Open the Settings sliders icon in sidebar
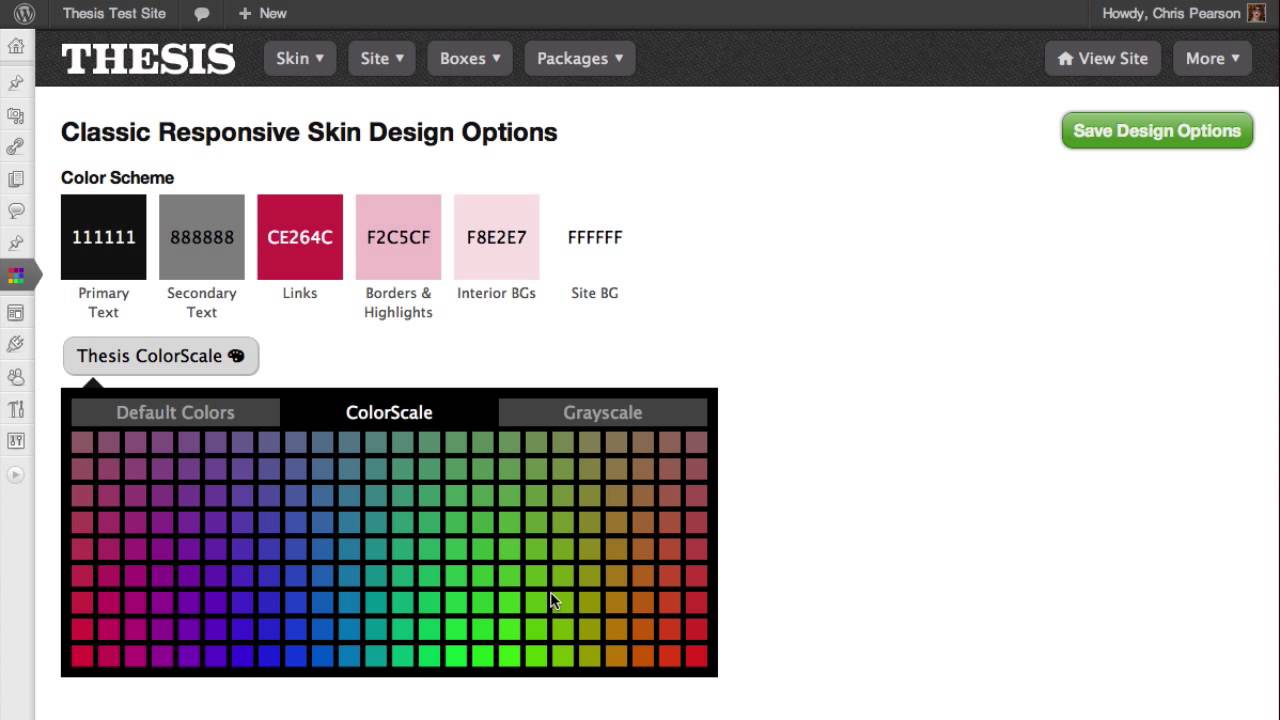Screen dimensions: 1280x720 point(16,440)
